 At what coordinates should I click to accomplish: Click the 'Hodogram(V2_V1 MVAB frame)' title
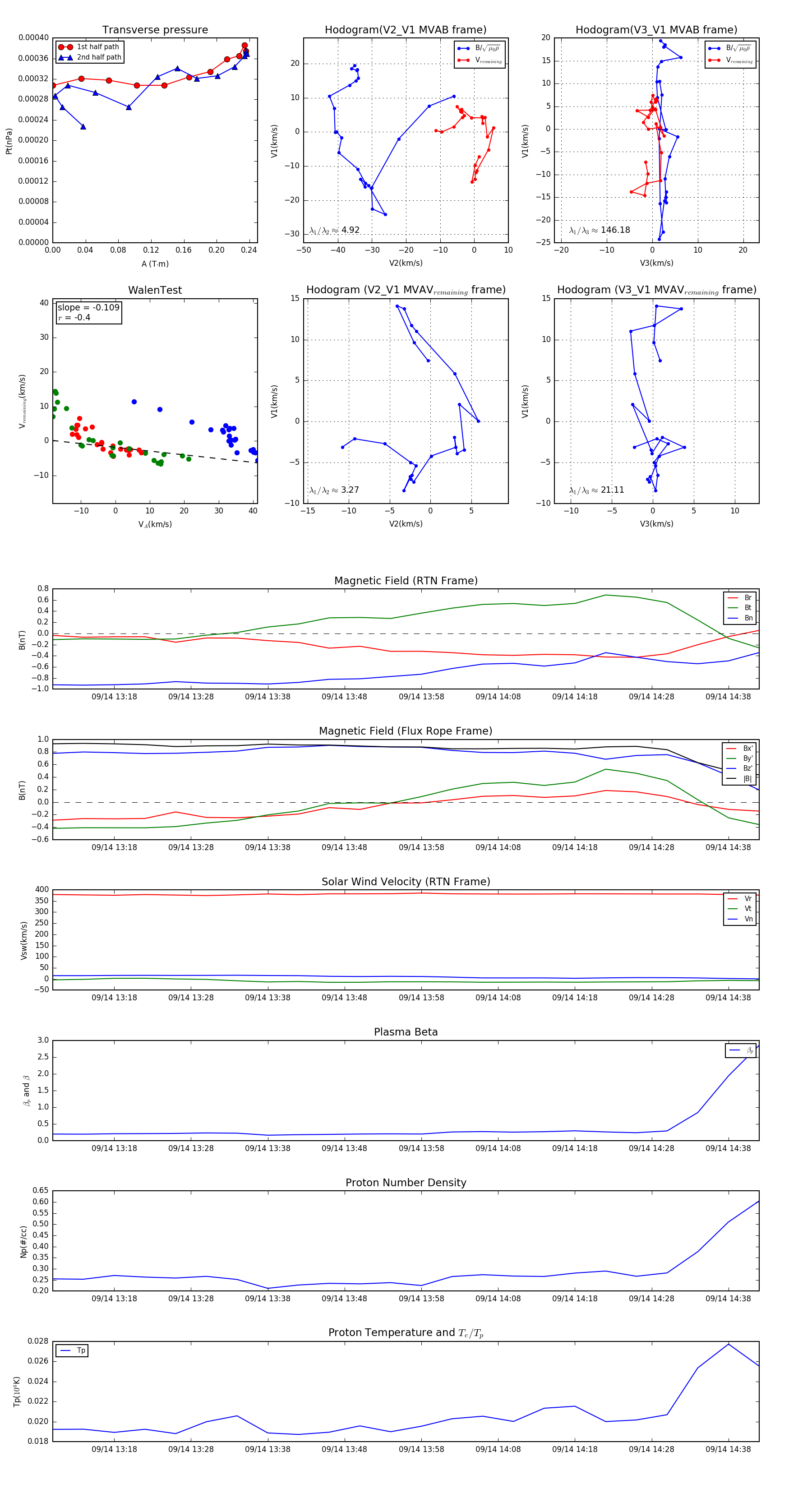tap(406, 29)
